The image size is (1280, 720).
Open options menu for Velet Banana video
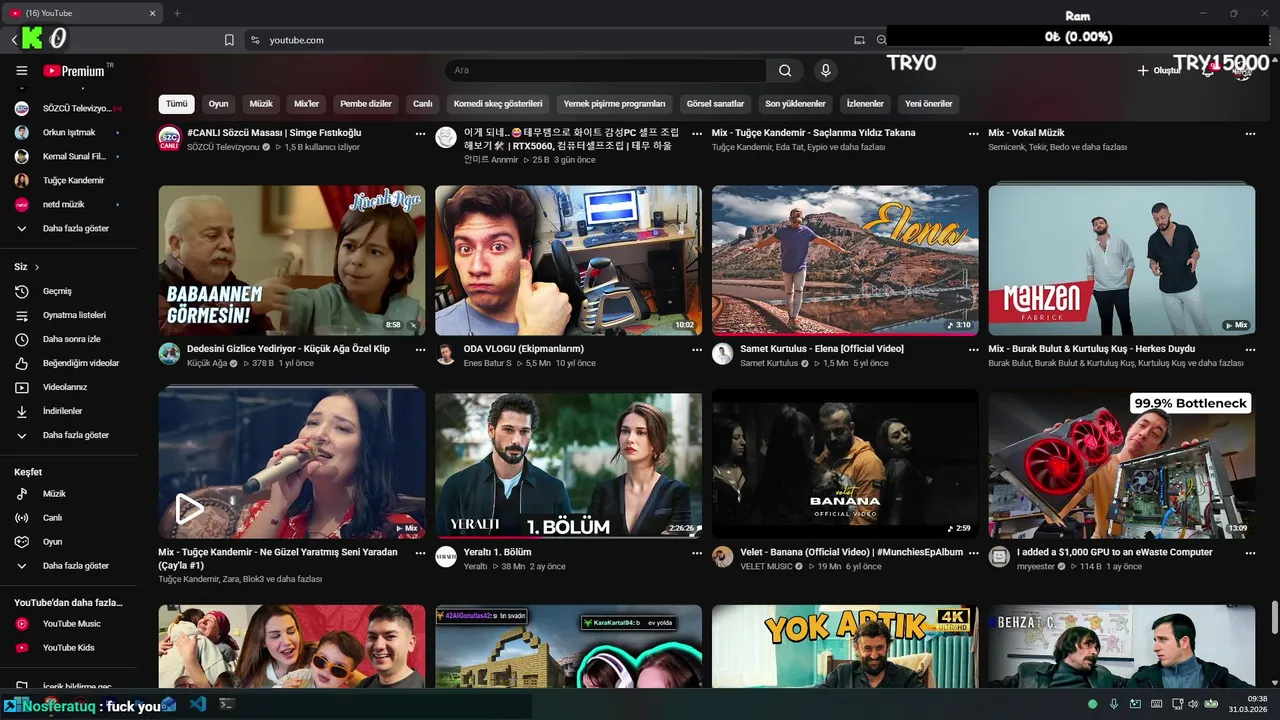click(x=974, y=553)
